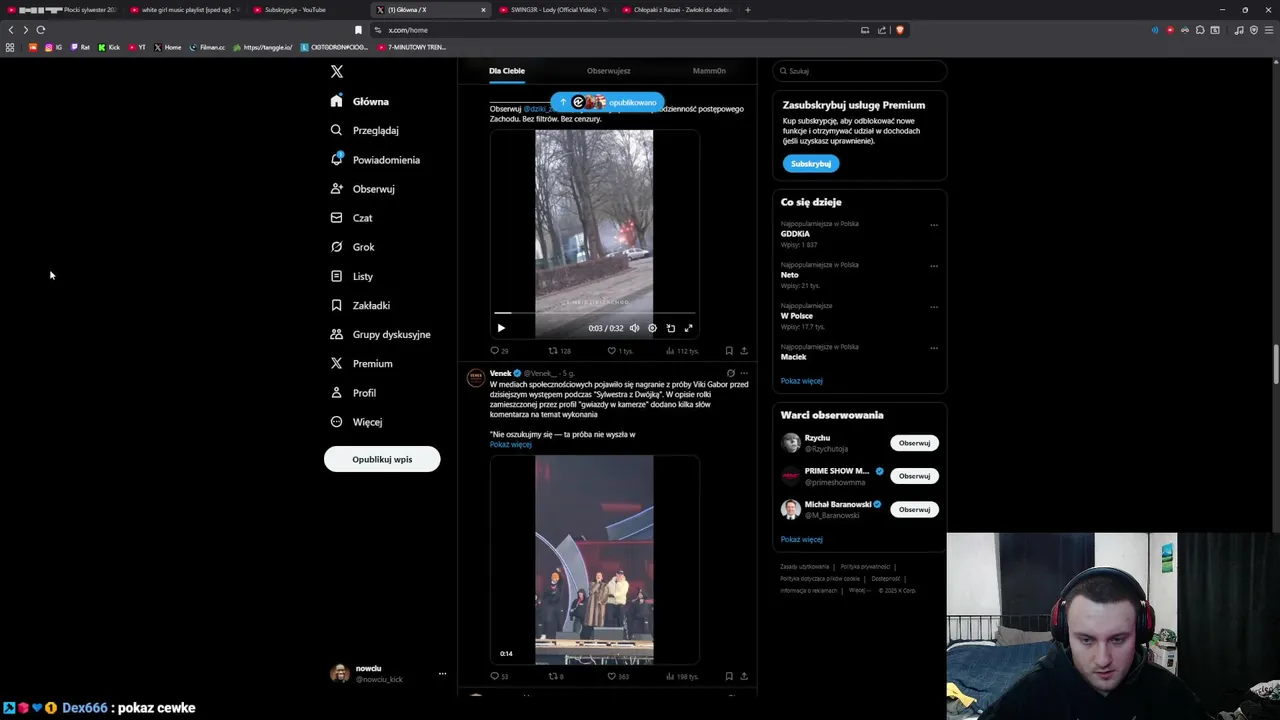This screenshot has height=720, width=1280.
Task: Play the tree street video
Action: 501,328
